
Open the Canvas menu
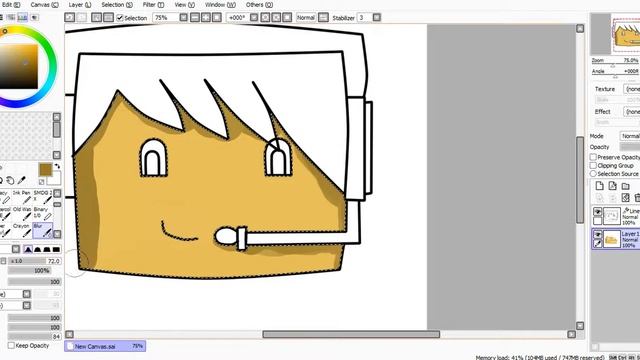tap(44, 5)
